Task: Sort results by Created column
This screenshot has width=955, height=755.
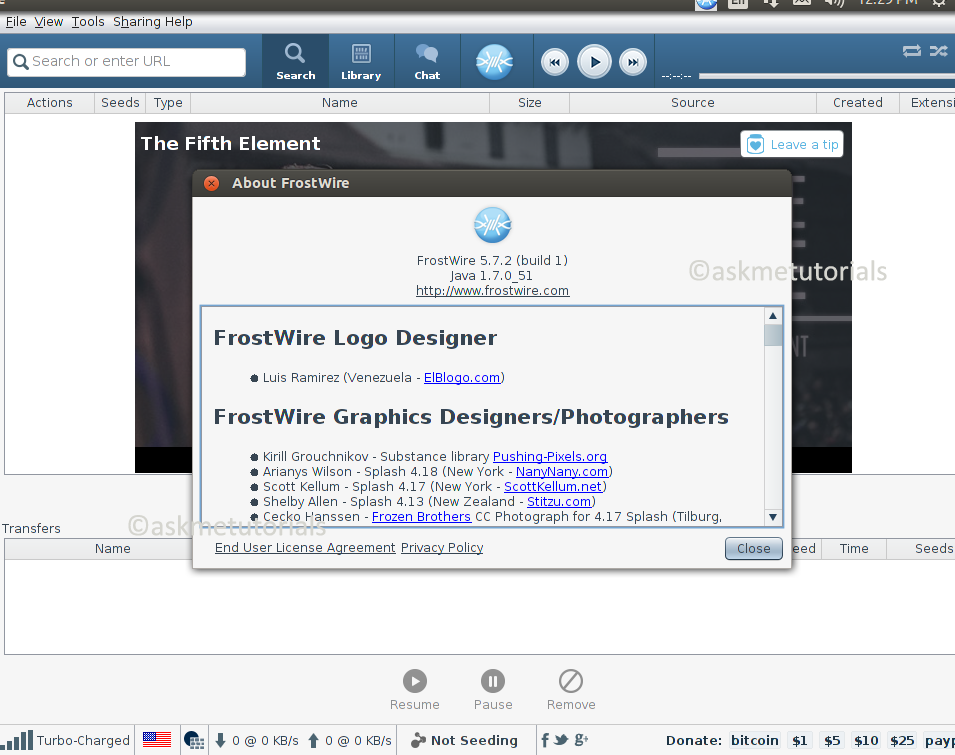Action: click(858, 103)
